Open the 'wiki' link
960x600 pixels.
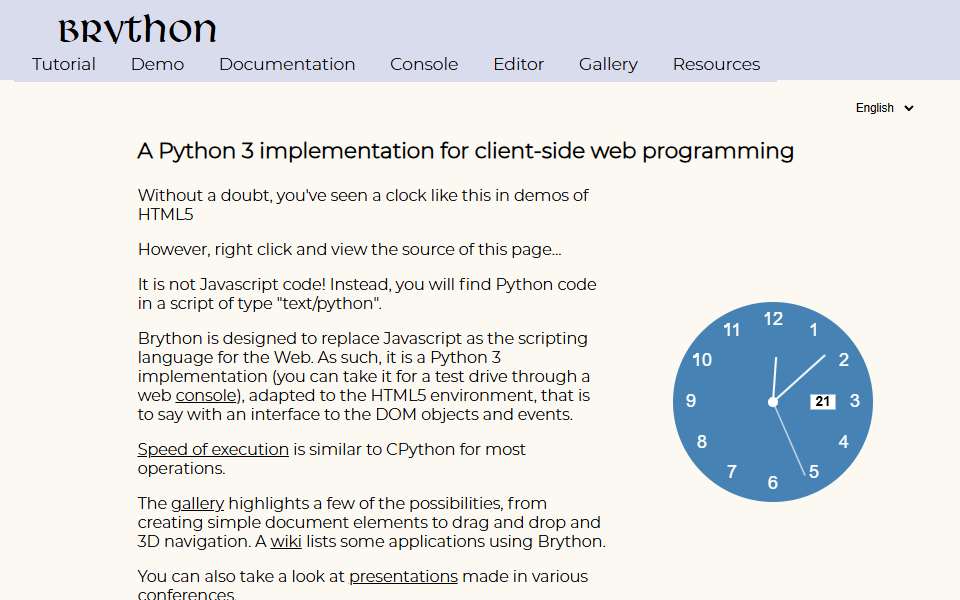pos(286,541)
